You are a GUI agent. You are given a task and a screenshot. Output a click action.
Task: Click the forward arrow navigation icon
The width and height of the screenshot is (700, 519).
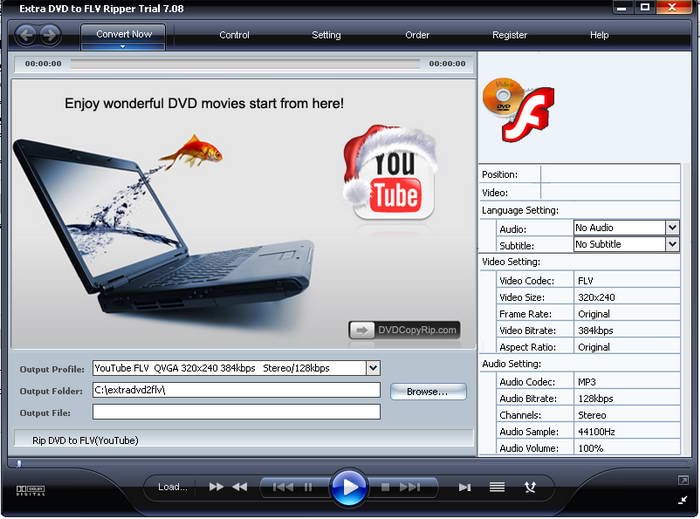[x=50, y=34]
